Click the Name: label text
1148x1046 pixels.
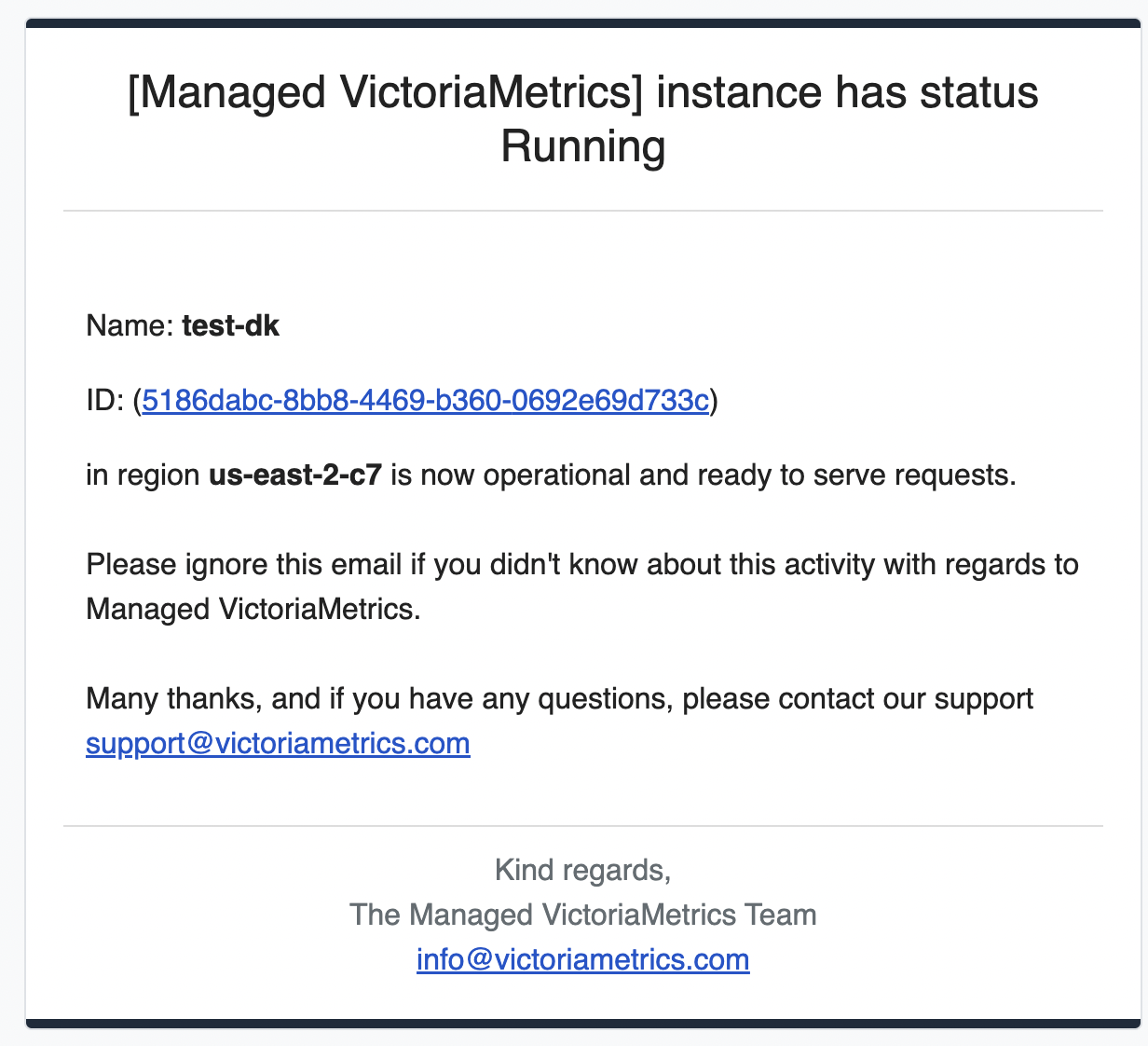130,326
